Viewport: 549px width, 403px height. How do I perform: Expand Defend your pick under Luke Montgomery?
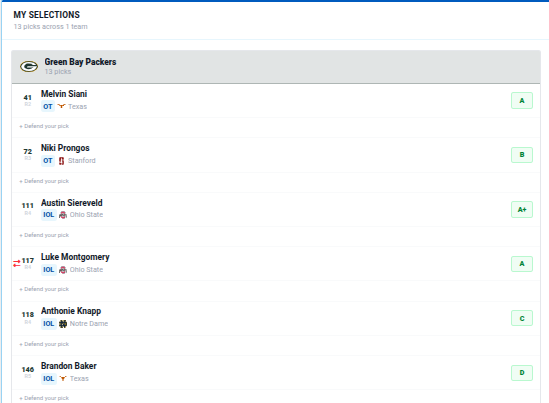(44, 289)
